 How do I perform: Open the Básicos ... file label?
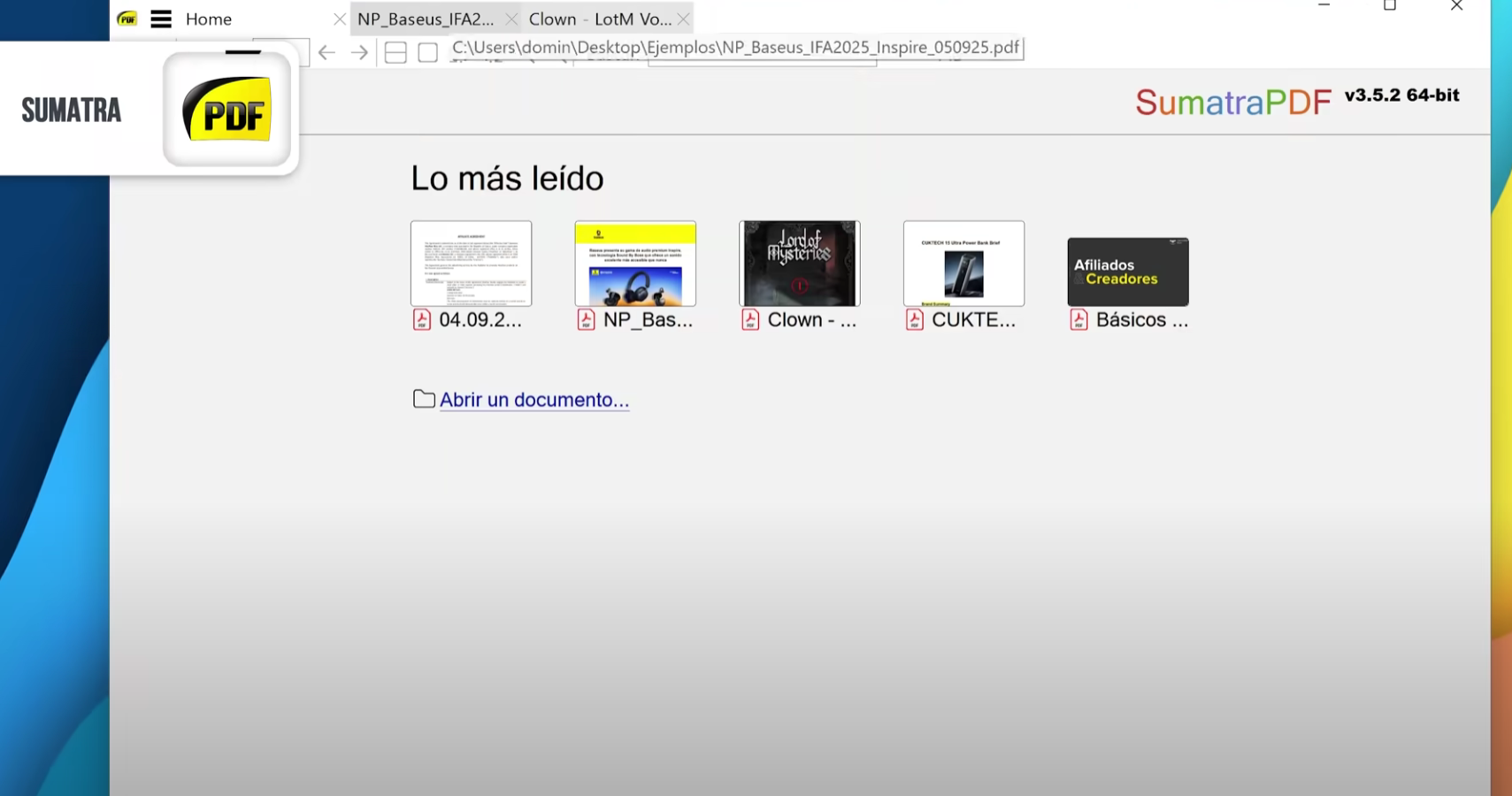(x=1141, y=320)
